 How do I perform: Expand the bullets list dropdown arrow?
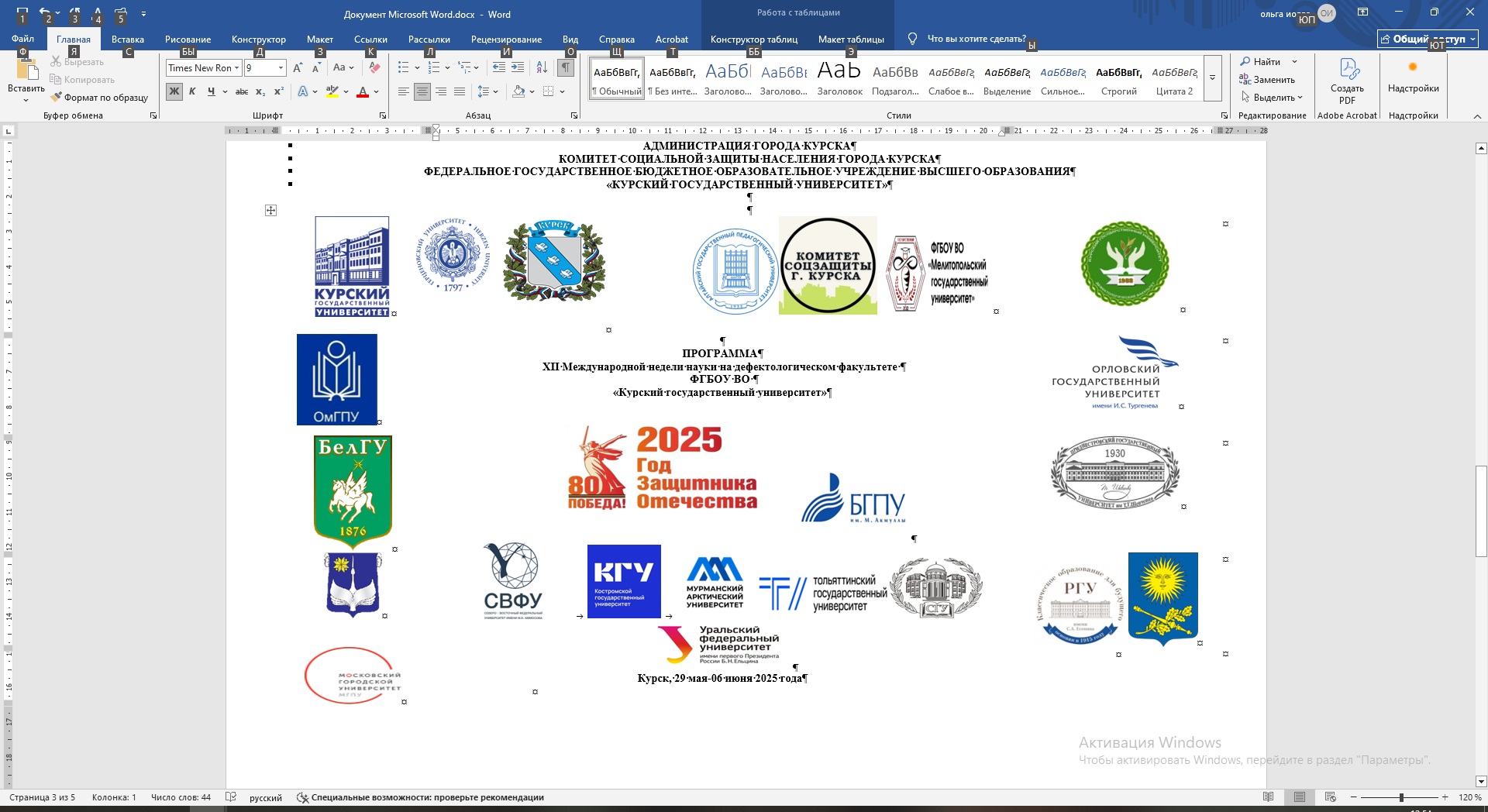[417, 68]
